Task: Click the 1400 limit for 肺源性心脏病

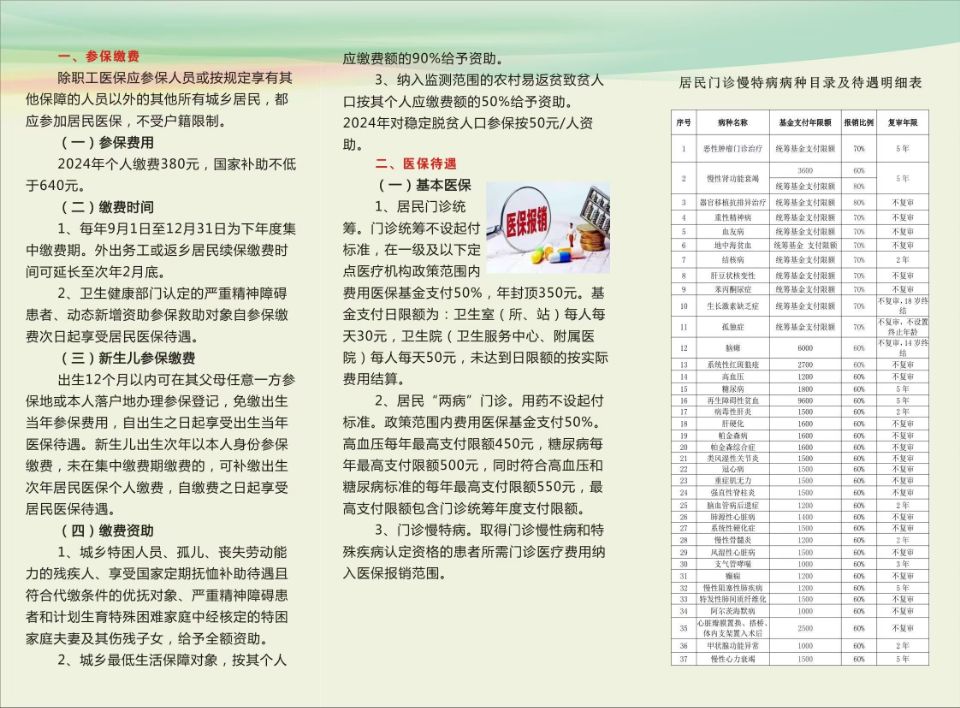Action: coord(805,517)
